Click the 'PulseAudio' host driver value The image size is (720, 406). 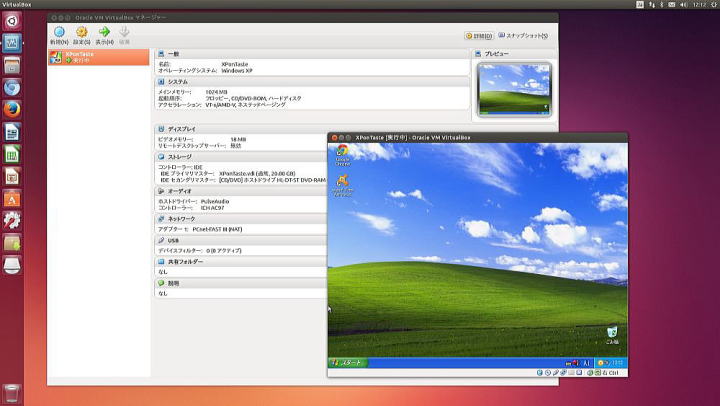click(x=215, y=201)
